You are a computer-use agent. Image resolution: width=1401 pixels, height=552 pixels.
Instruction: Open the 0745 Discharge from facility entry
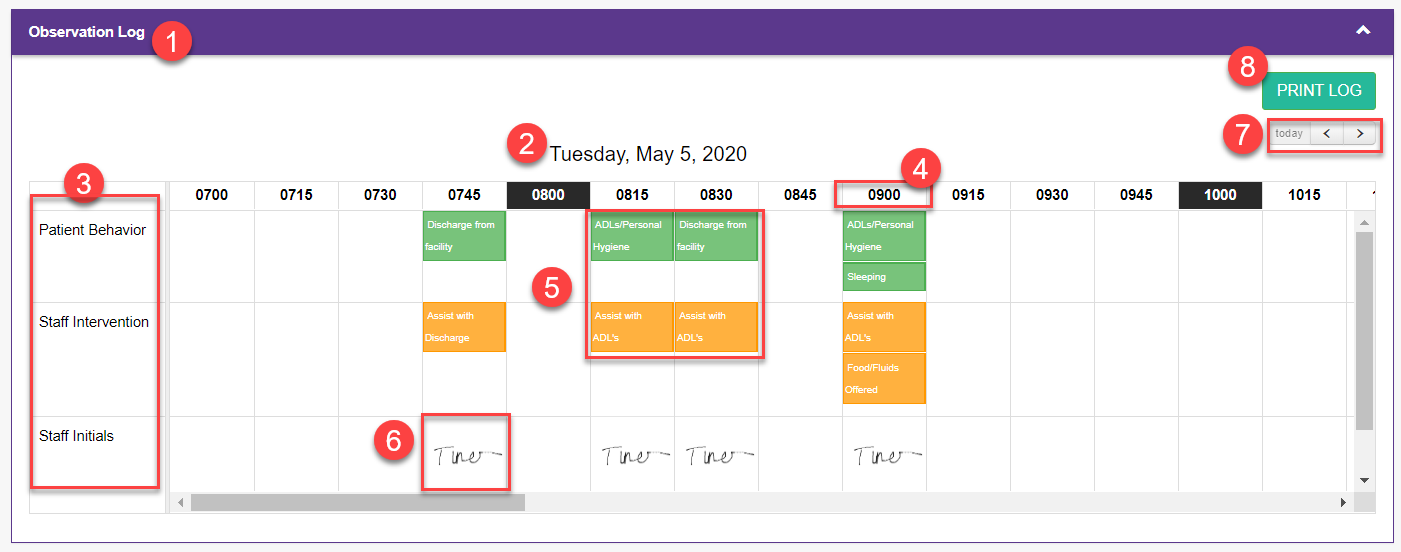click(464, 236)
